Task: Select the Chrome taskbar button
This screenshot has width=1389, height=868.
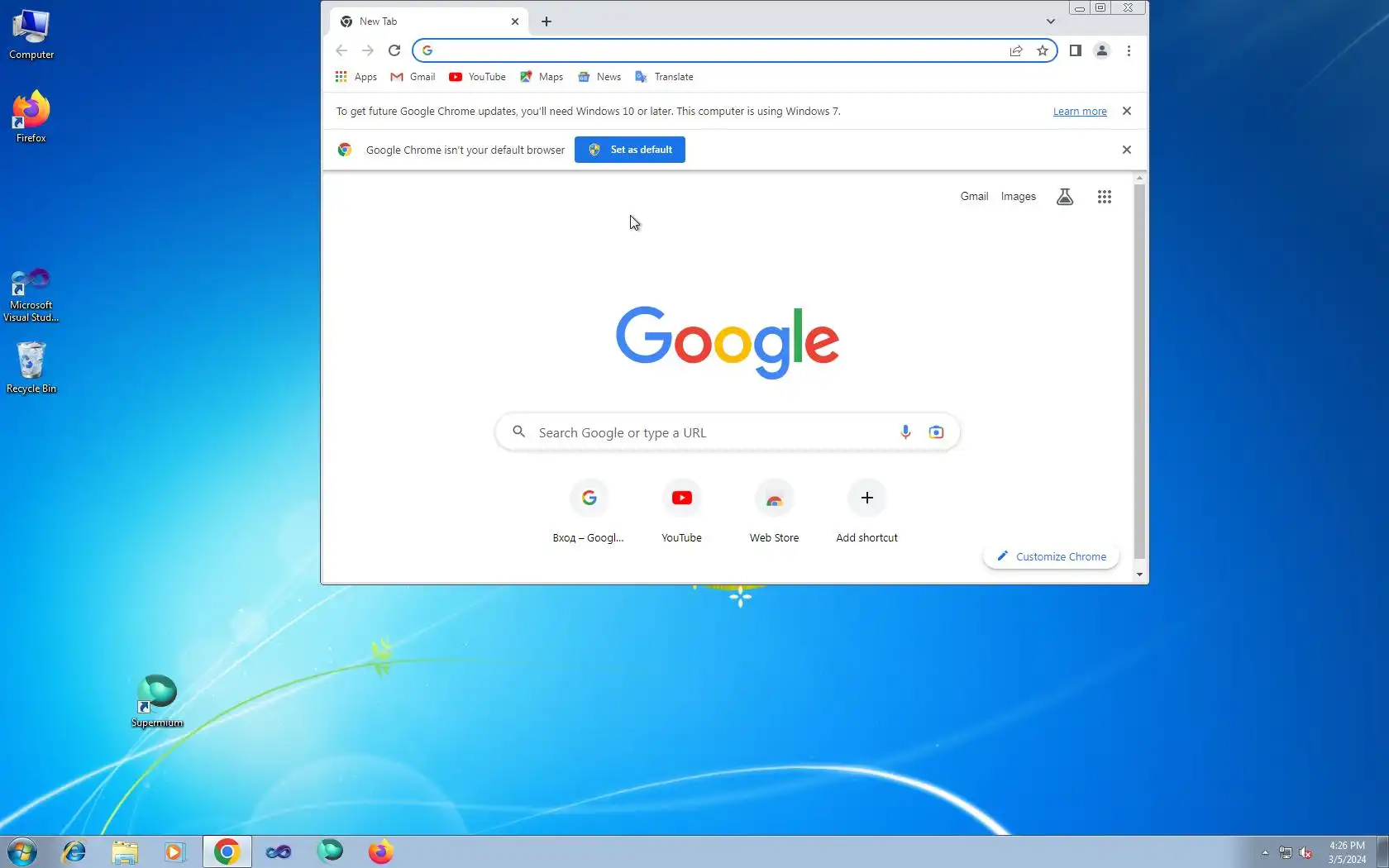Action: click(227, 851)
